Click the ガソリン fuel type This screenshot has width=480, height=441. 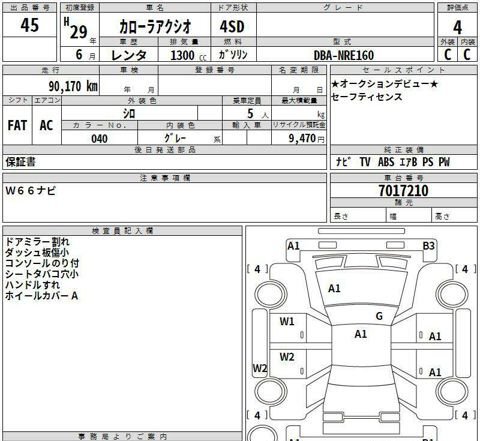233,55
